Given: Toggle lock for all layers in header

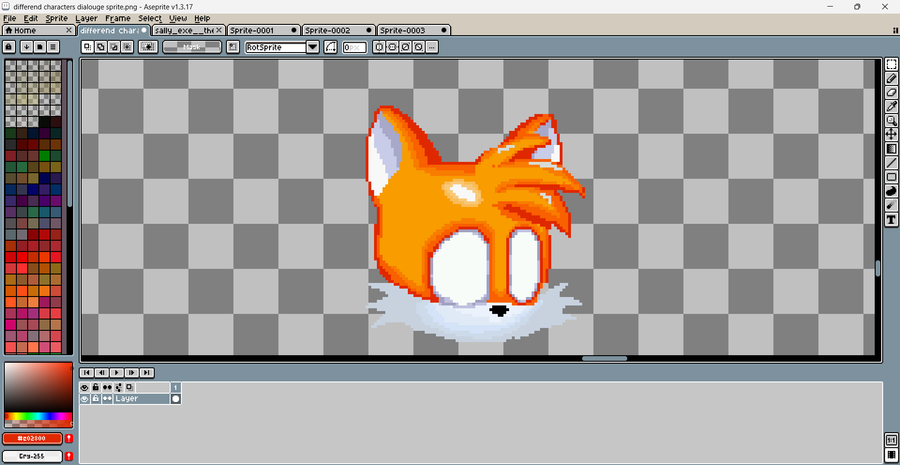Looking at the screenshot, I should (95, 388).
